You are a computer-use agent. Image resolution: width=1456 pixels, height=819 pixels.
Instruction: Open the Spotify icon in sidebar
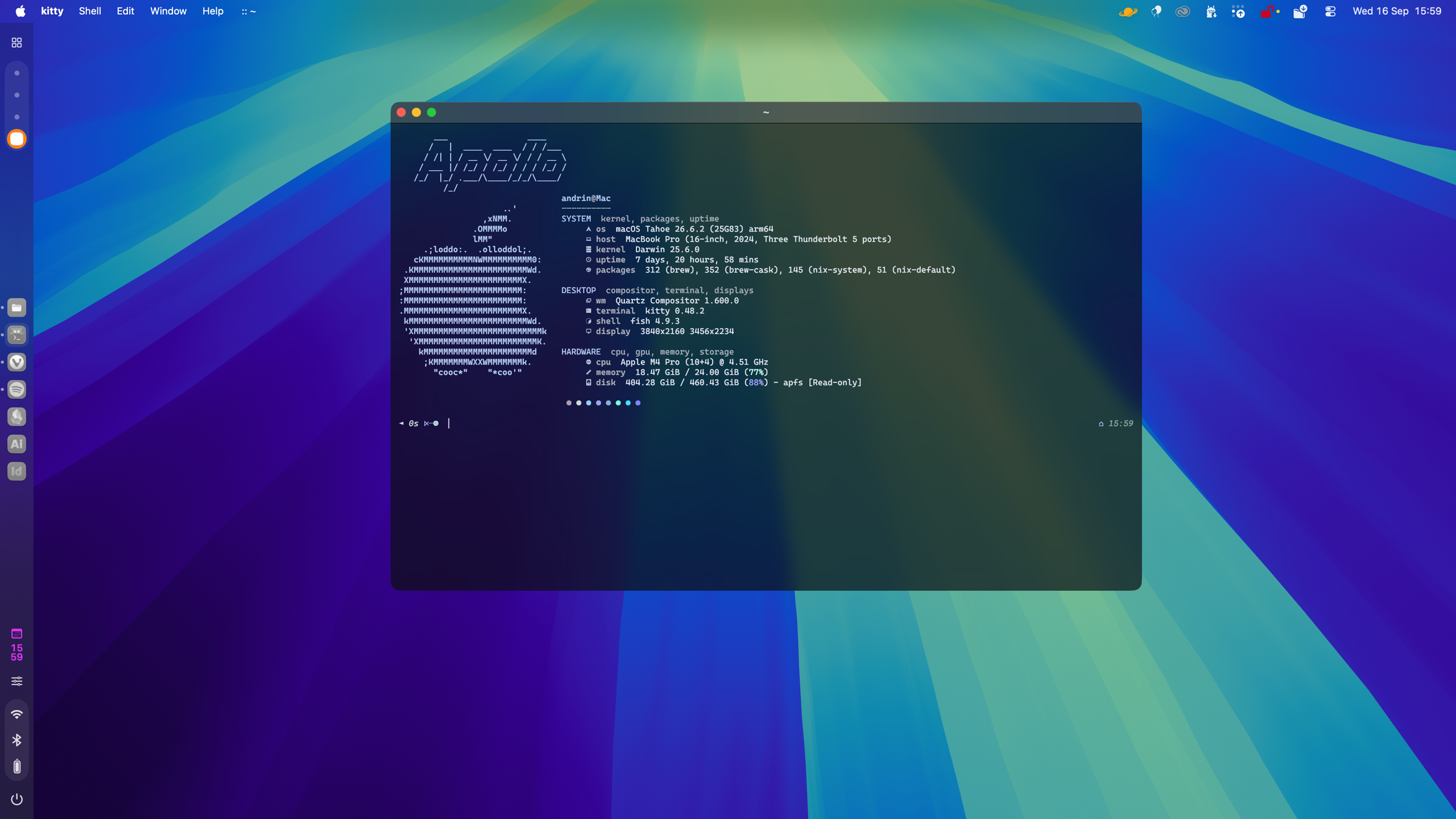[x=17, y=390]
